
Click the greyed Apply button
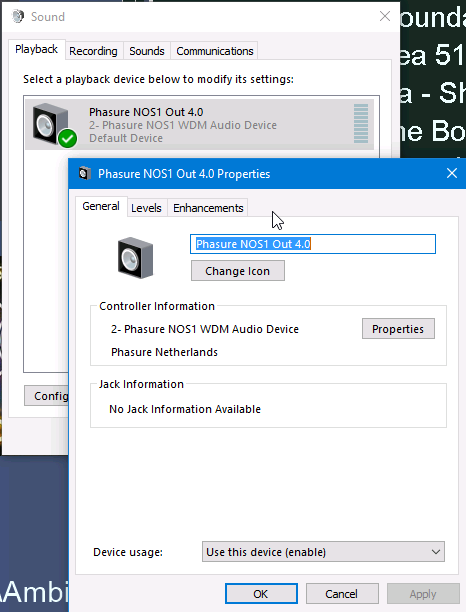coord(423,594)
